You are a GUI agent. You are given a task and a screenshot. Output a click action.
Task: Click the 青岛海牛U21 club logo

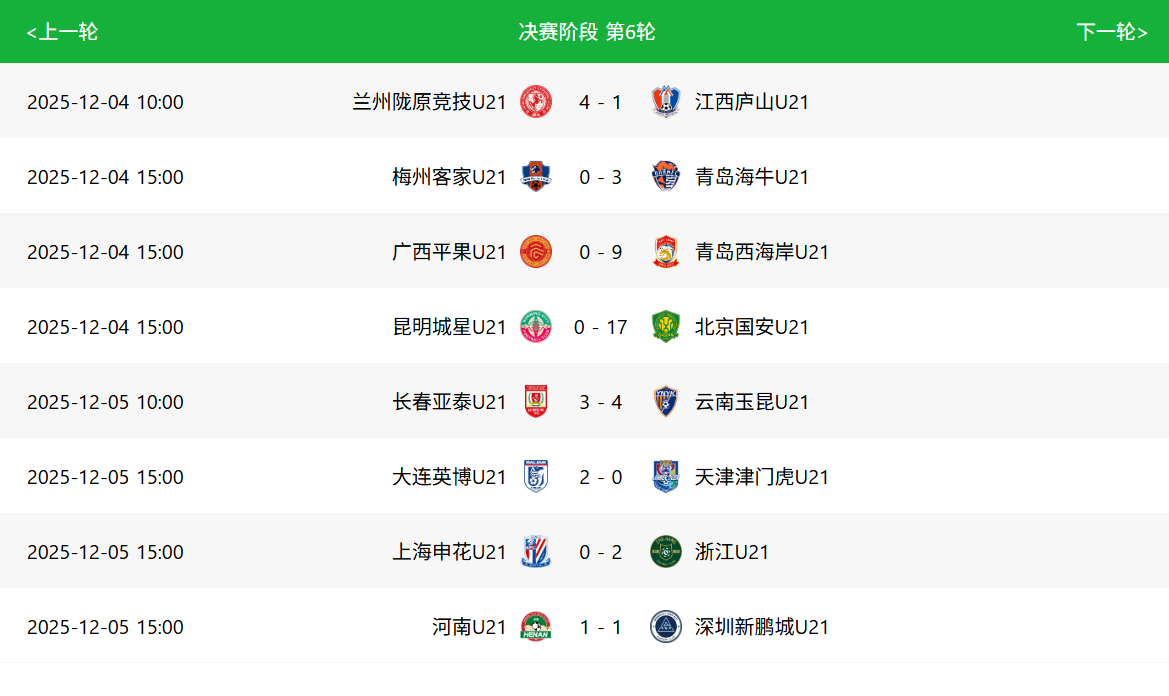665,177
